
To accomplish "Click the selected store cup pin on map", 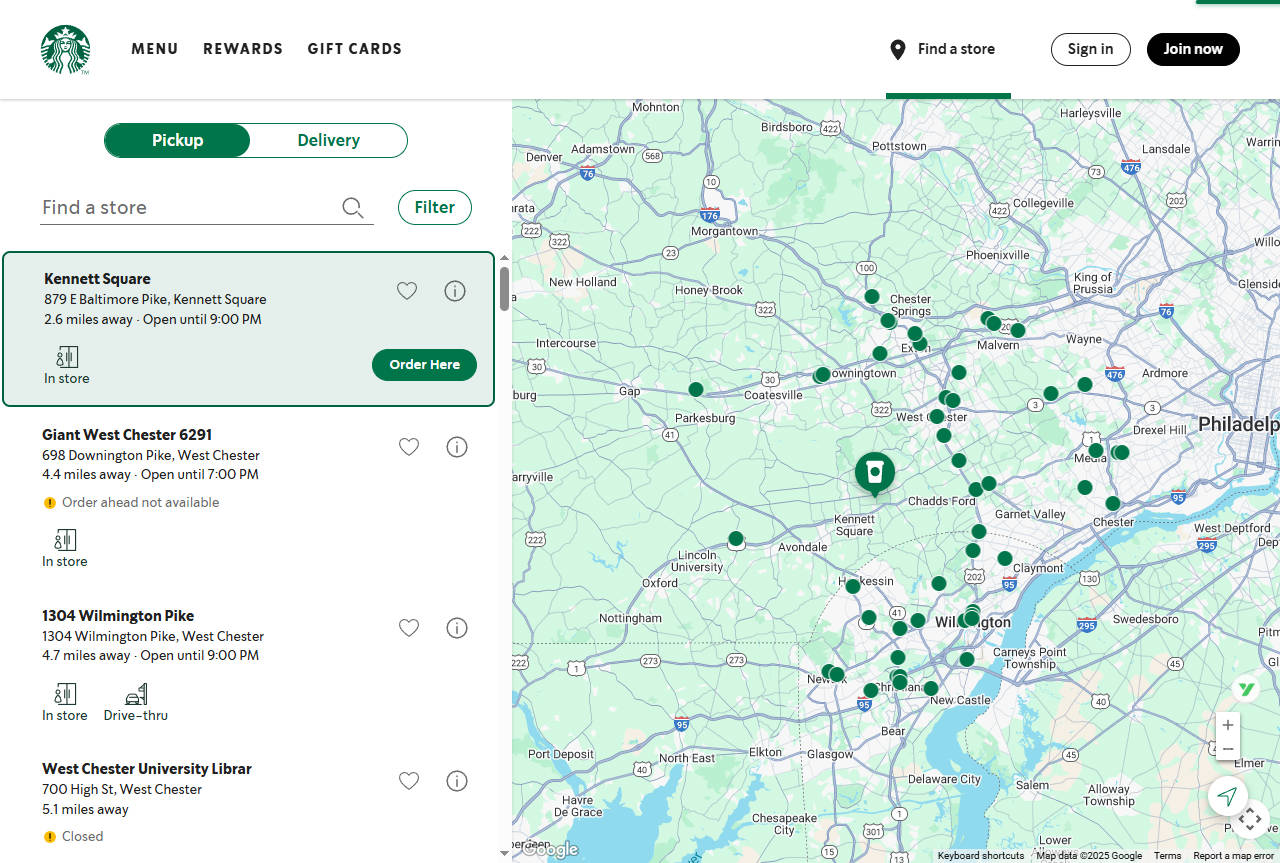I will (x=875, y=472).
